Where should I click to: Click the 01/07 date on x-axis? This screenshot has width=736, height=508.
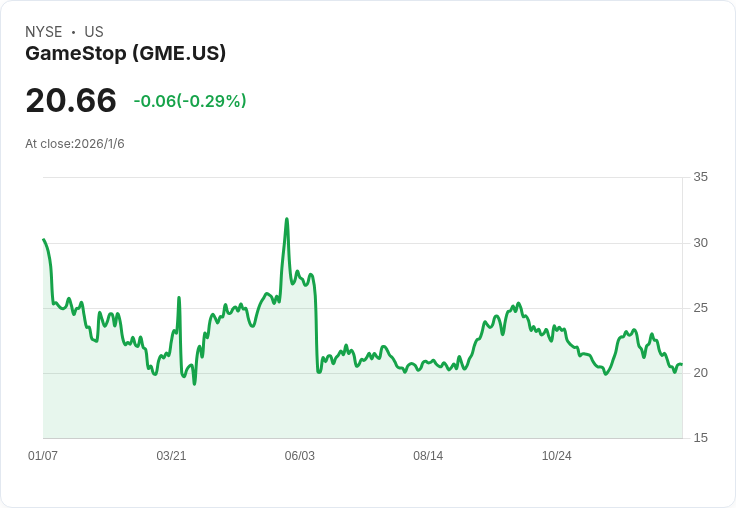click(43, 456)
